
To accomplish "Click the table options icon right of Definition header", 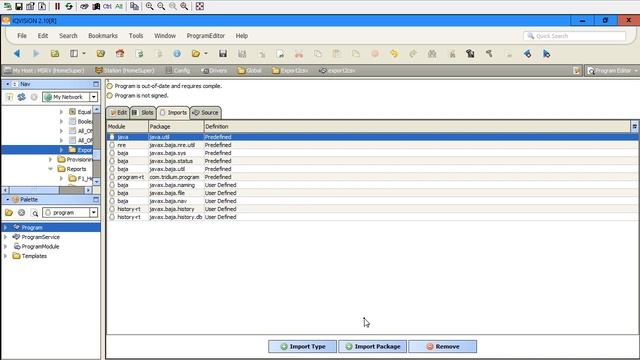I will [x=635, y=127].
